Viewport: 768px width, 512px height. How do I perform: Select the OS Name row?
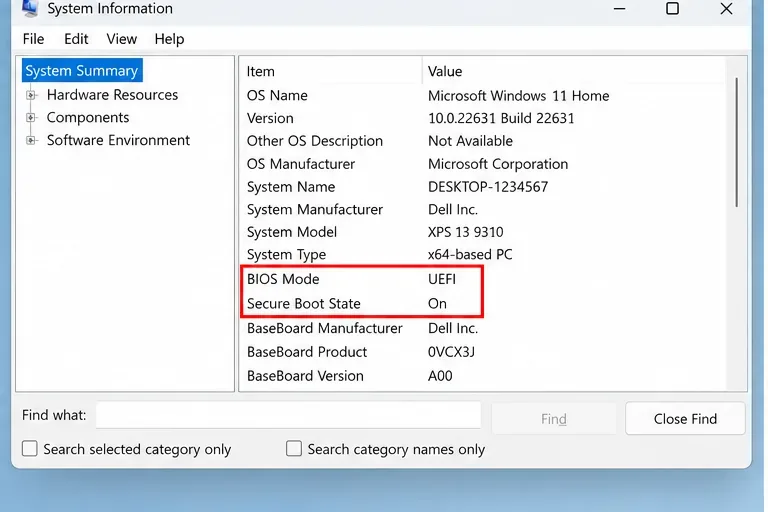click(482, 96)
